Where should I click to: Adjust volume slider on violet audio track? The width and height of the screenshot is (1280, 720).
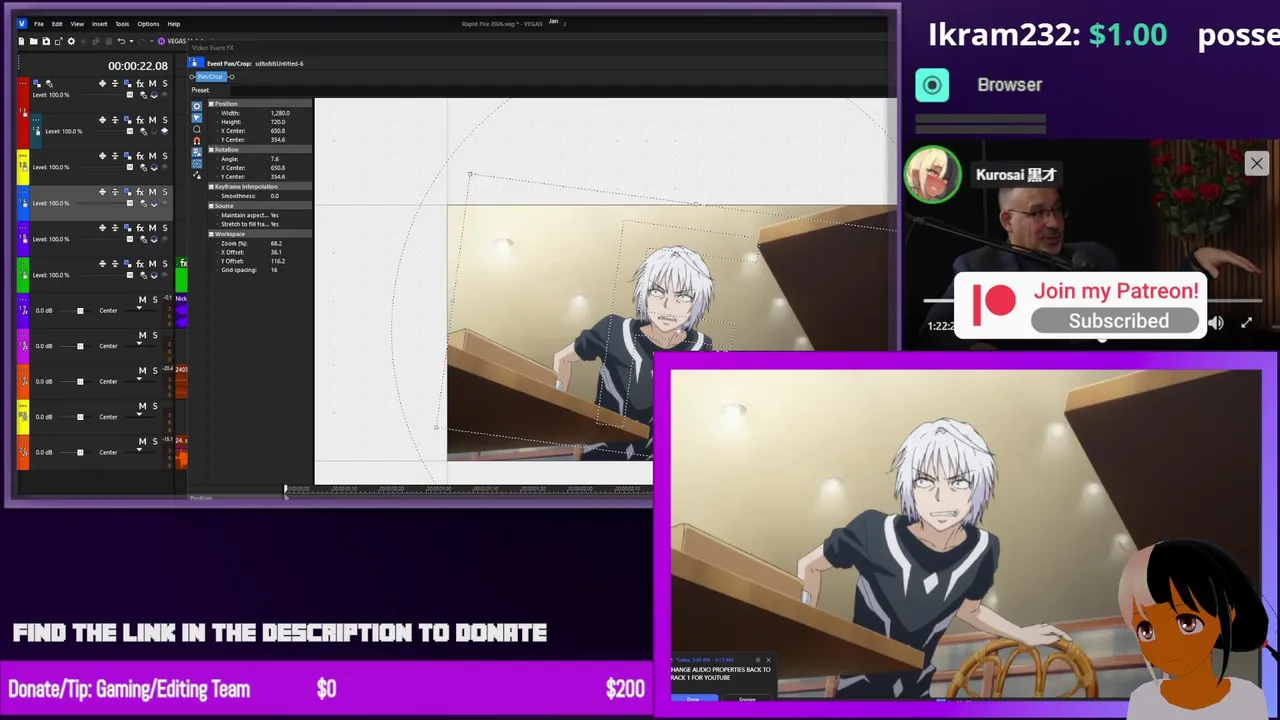pos(80,310)
